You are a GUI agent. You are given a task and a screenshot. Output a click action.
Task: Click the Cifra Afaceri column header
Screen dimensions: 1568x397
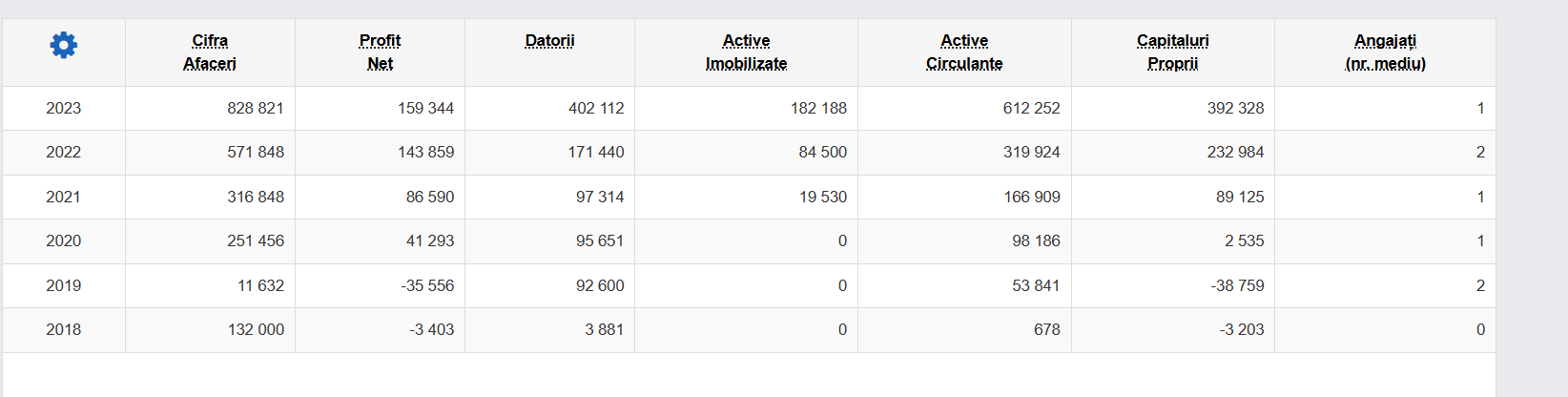[x=210, y=52]
